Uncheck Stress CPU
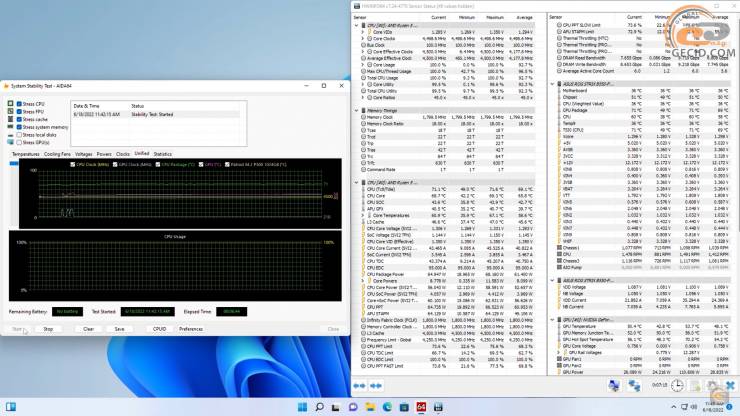The image size is (740, 416). click(x=19, y=104)
